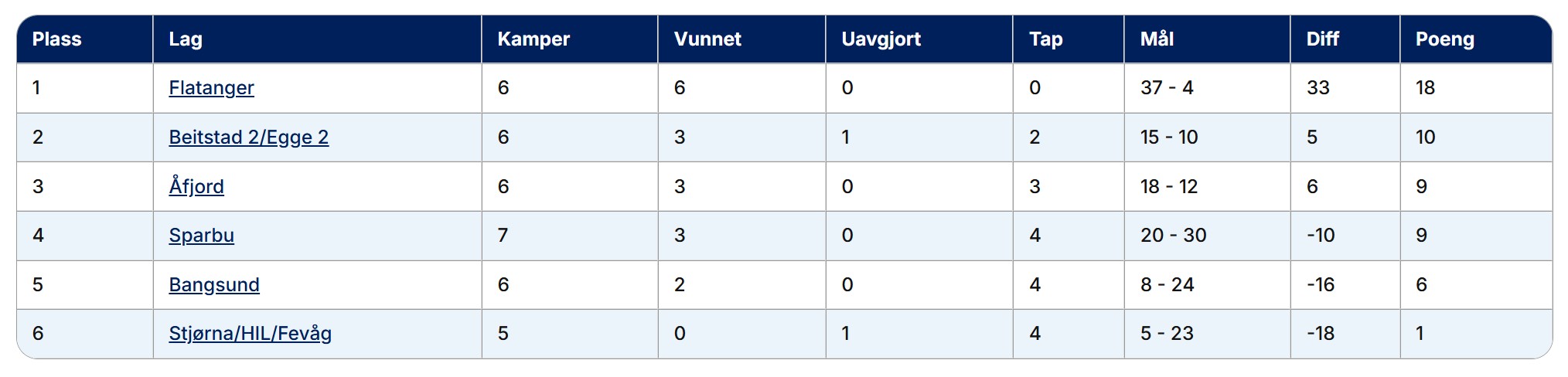Click the Mål column header

[x=1157, y=39]
